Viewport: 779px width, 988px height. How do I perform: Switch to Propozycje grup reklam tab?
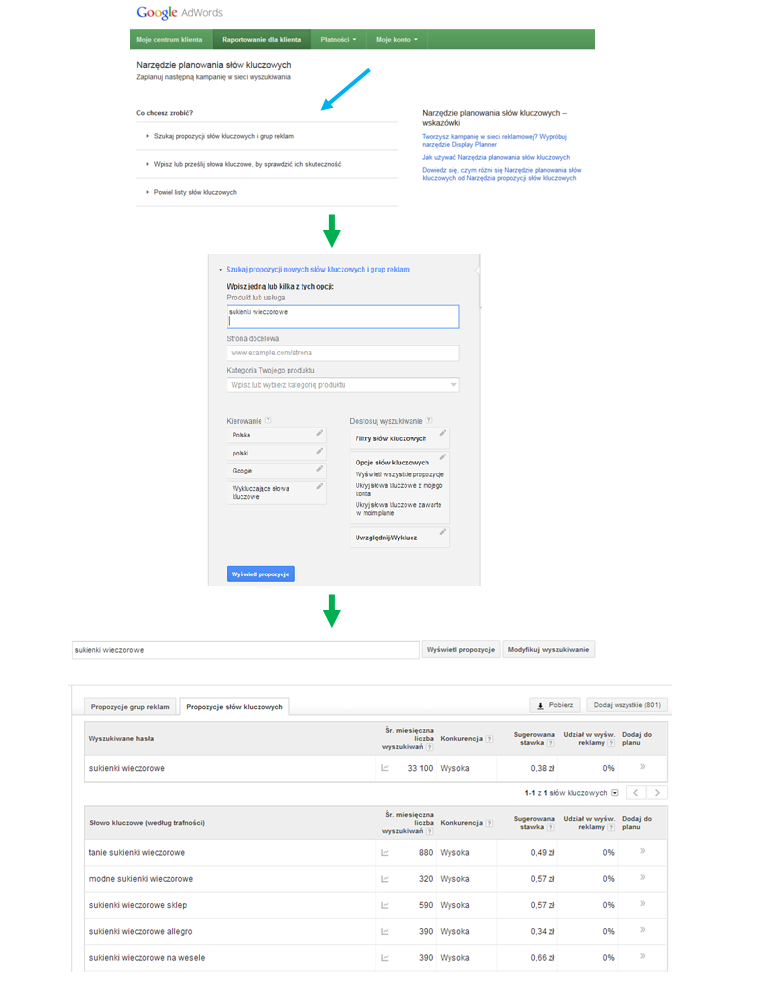click(131, 707)
